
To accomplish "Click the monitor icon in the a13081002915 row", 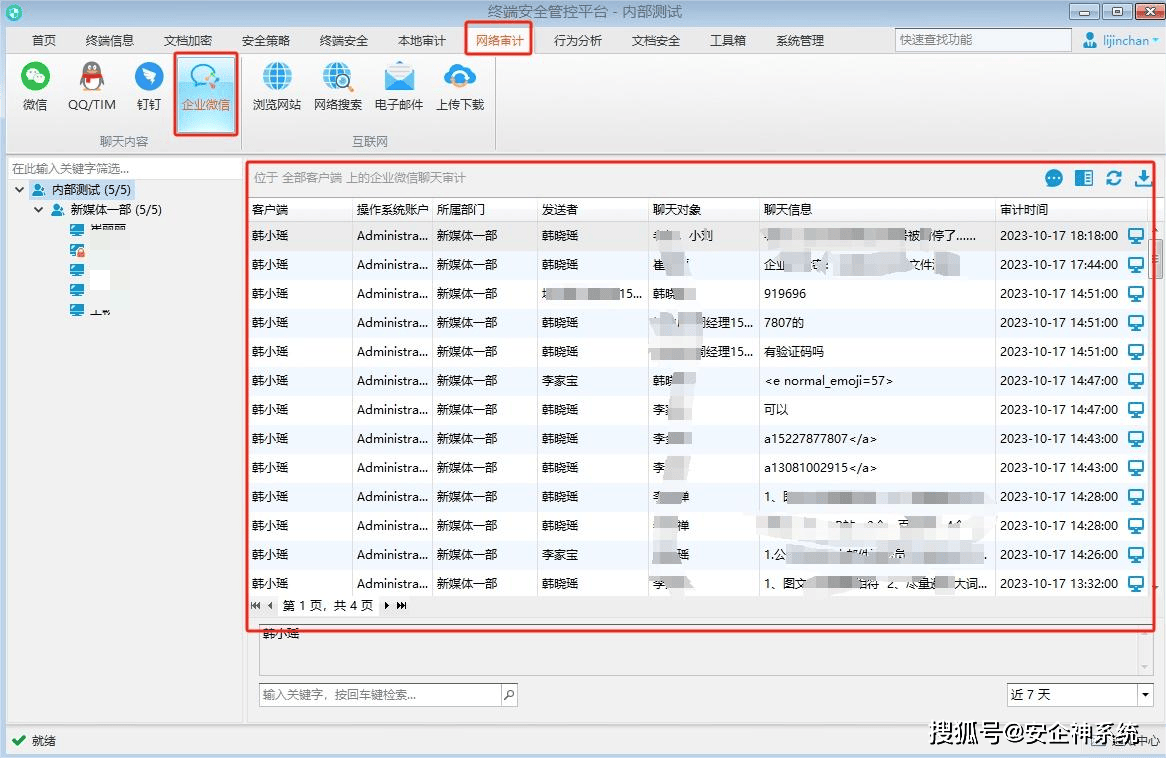I will point(1136,468).
